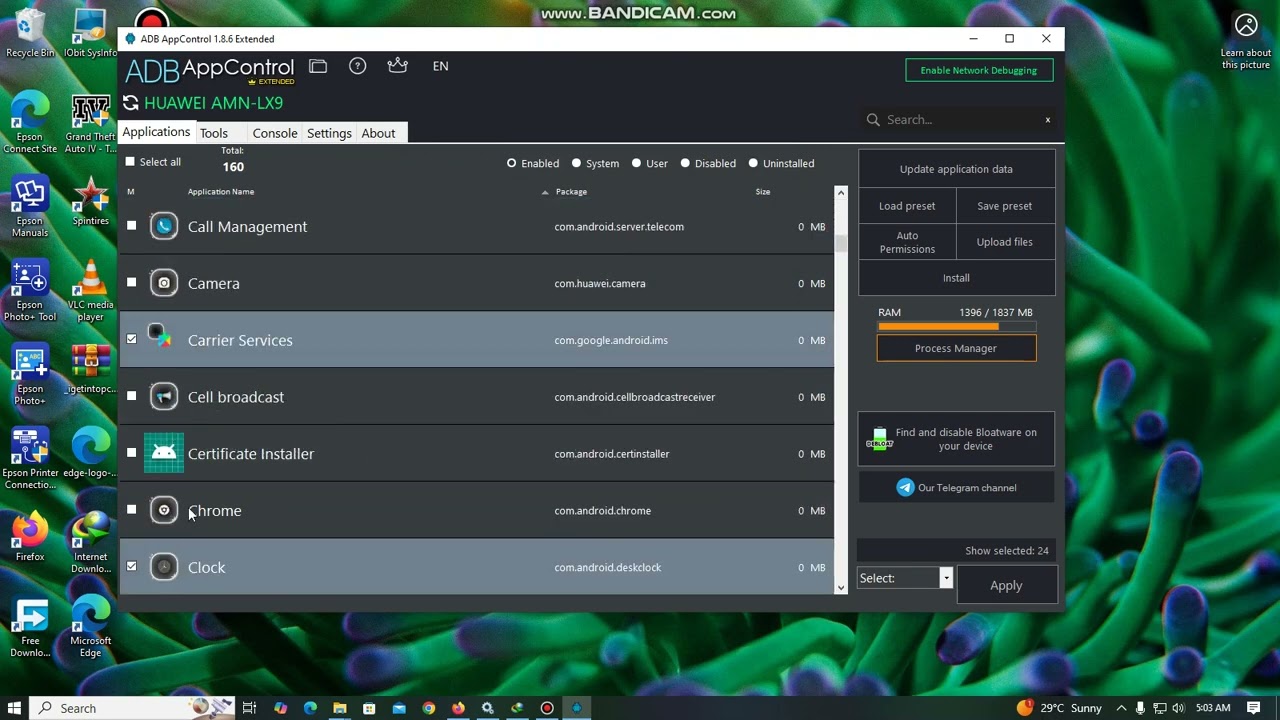Click the Load preset button
This screenshot has height=720, width=1280.
907,206
